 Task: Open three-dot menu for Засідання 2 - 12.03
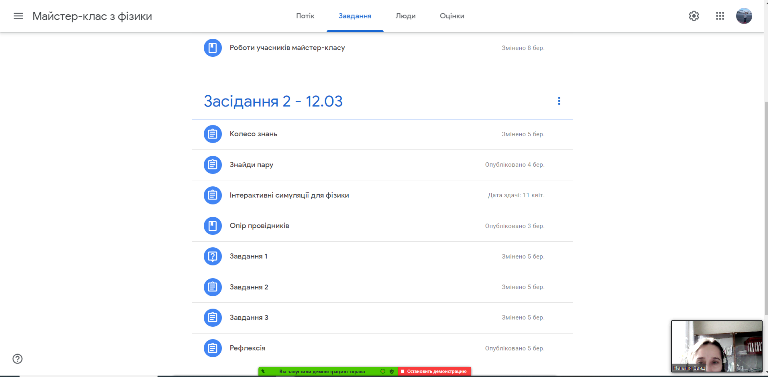pyautogui.click(x=559, y=101)
